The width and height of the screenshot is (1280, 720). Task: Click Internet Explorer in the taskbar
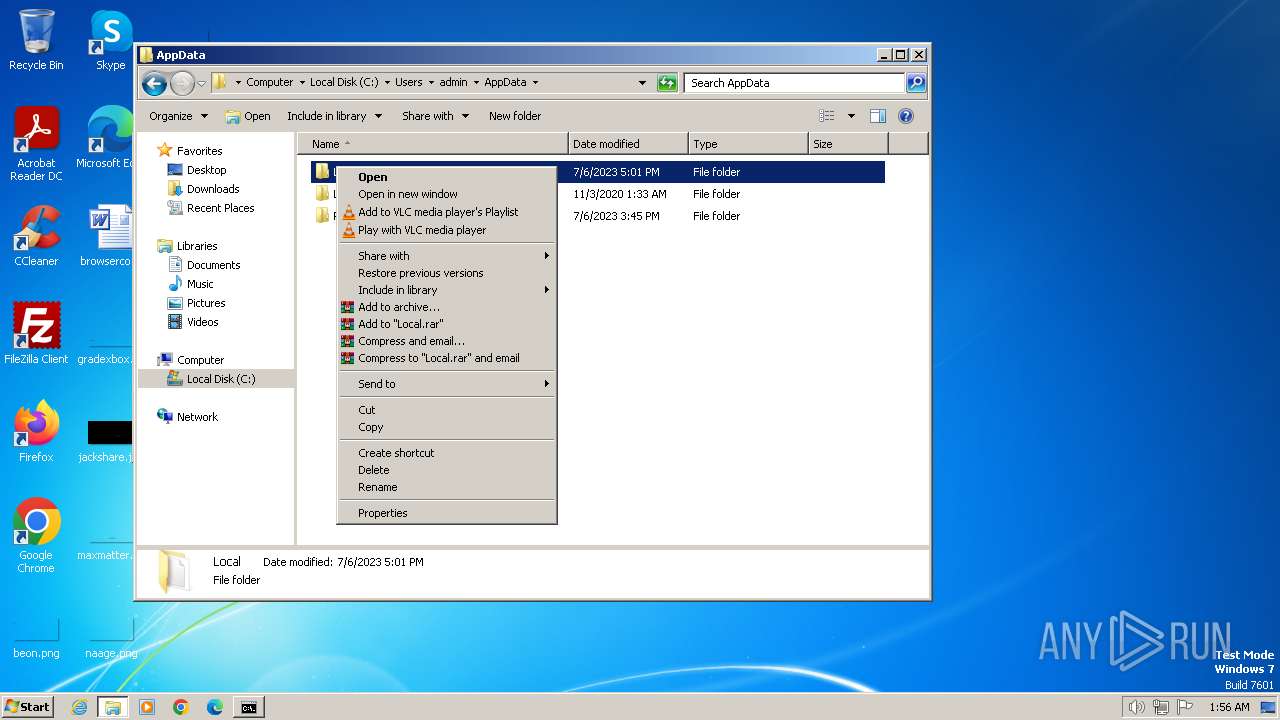pyautogui.click(x=79, y=707)
